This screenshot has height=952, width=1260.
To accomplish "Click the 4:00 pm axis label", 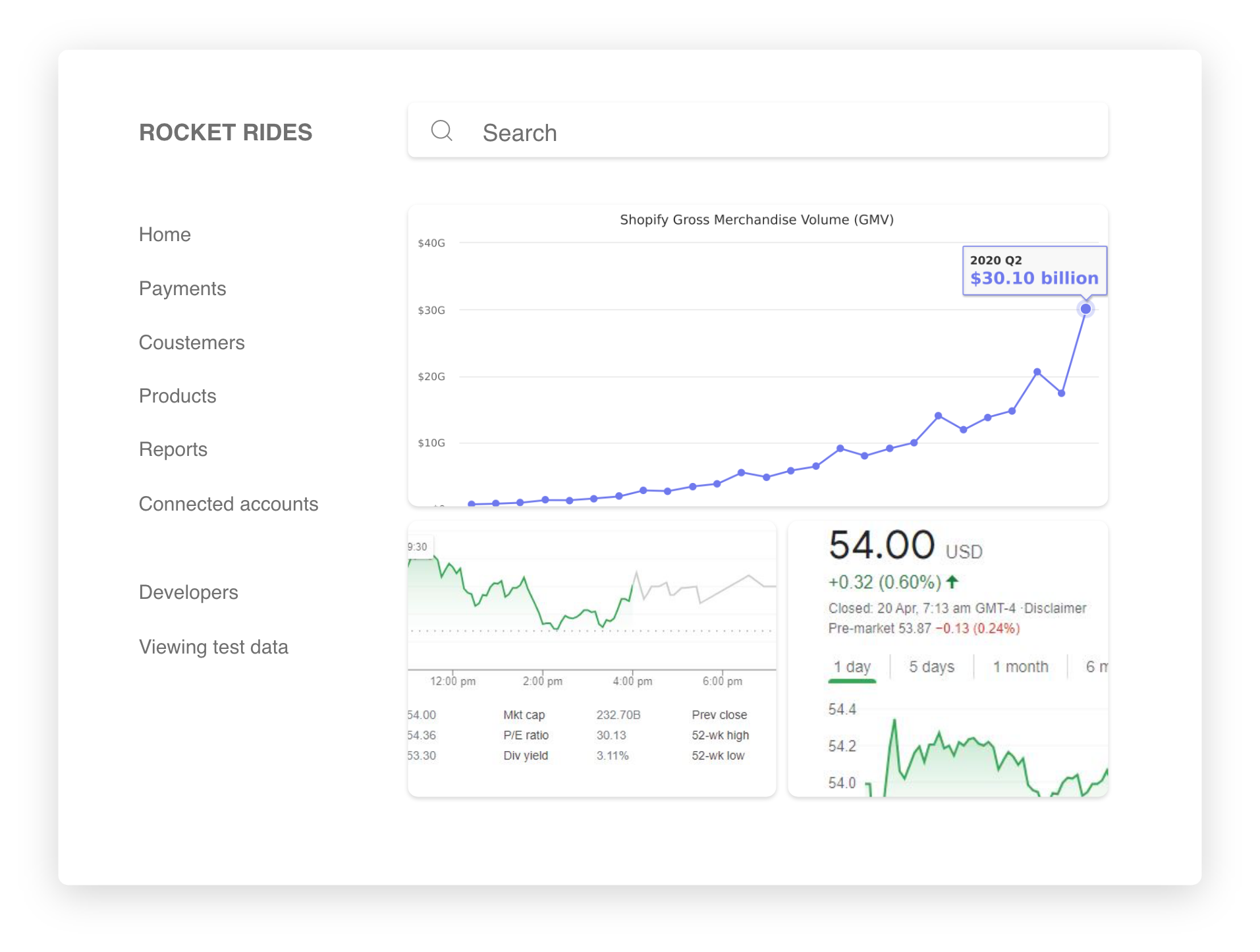I will (632, 681).
